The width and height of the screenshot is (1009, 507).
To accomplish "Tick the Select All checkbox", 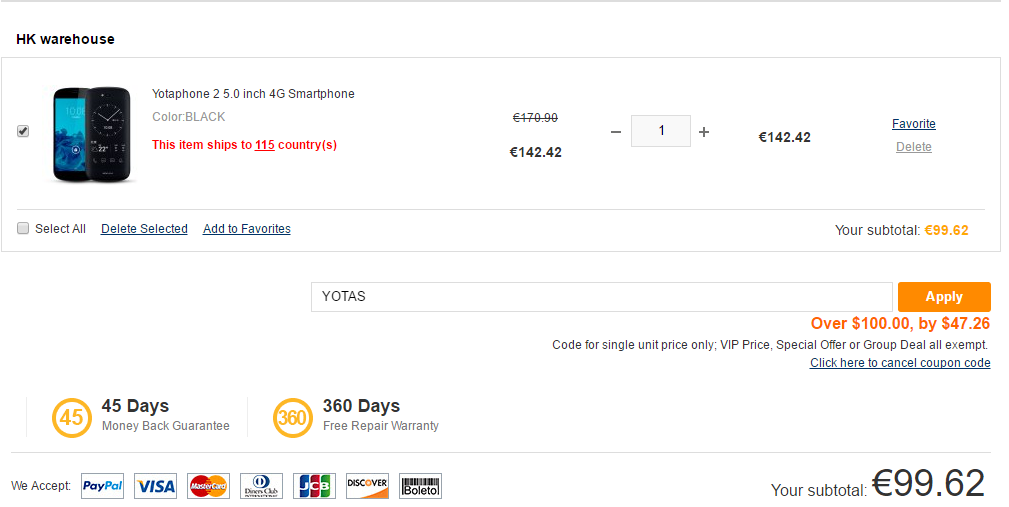I will point(23,228).
